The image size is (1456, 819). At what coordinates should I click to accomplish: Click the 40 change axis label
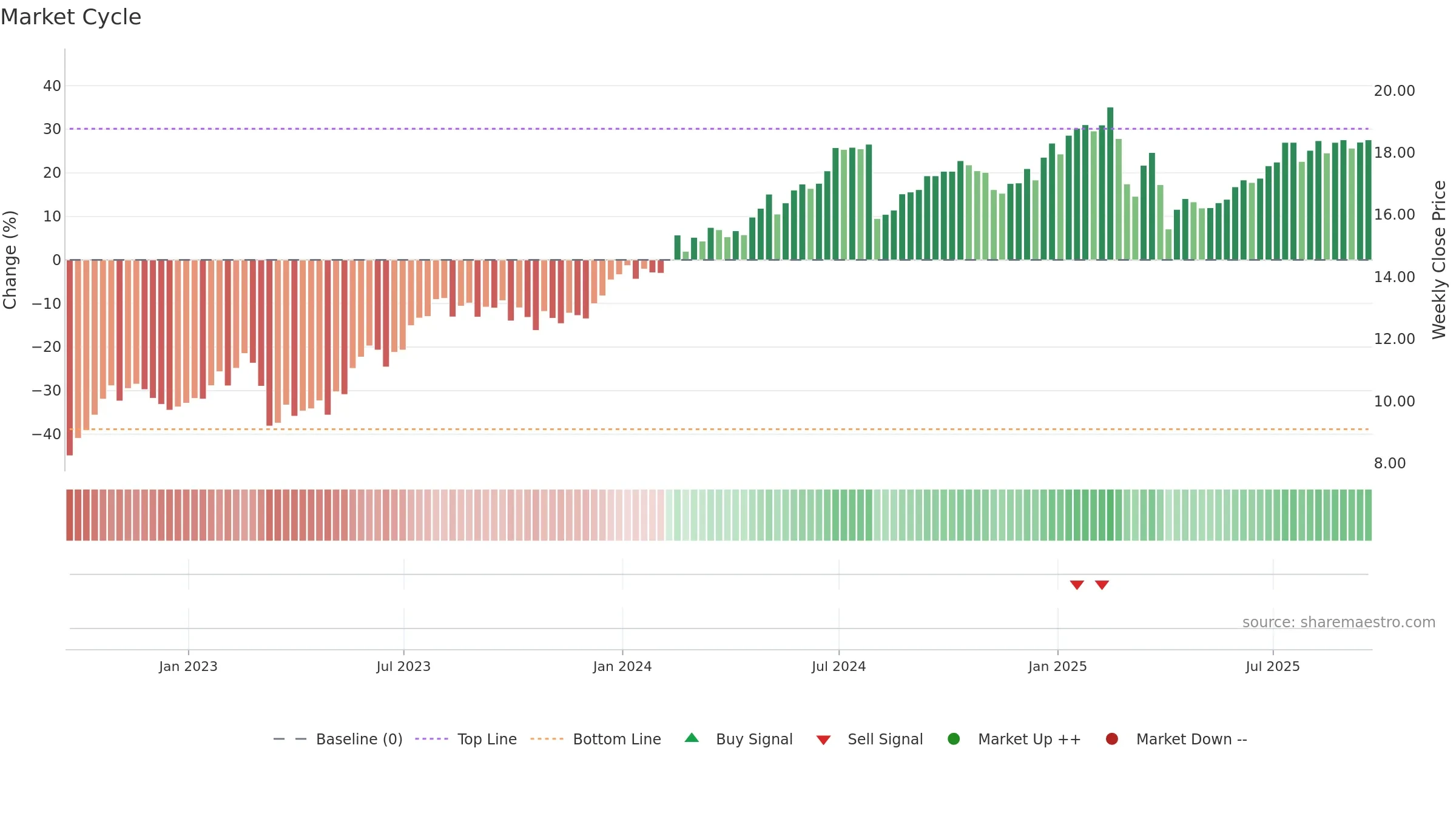point(52,86)
